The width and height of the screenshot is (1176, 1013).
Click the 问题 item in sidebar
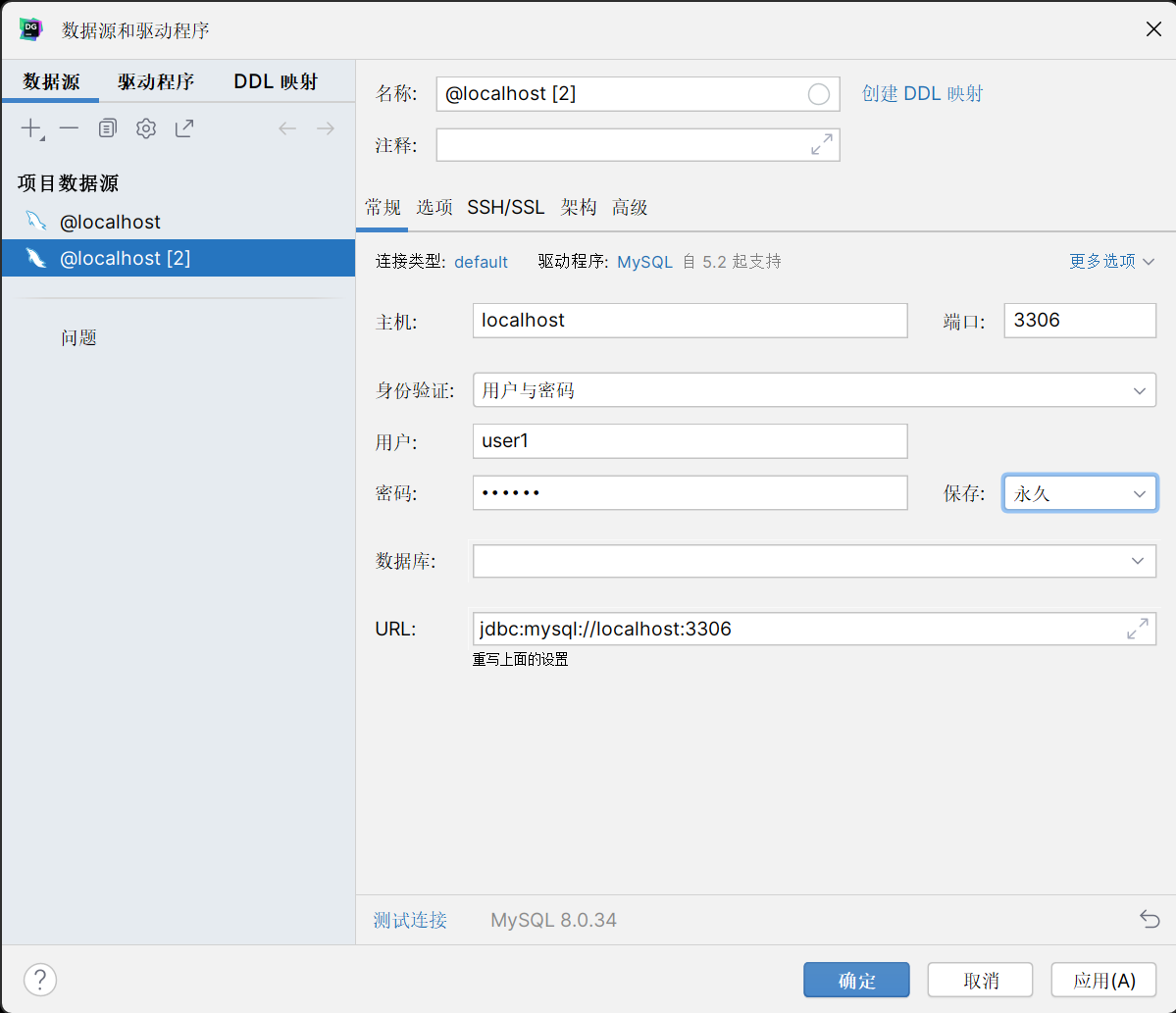tap(78, 338)
